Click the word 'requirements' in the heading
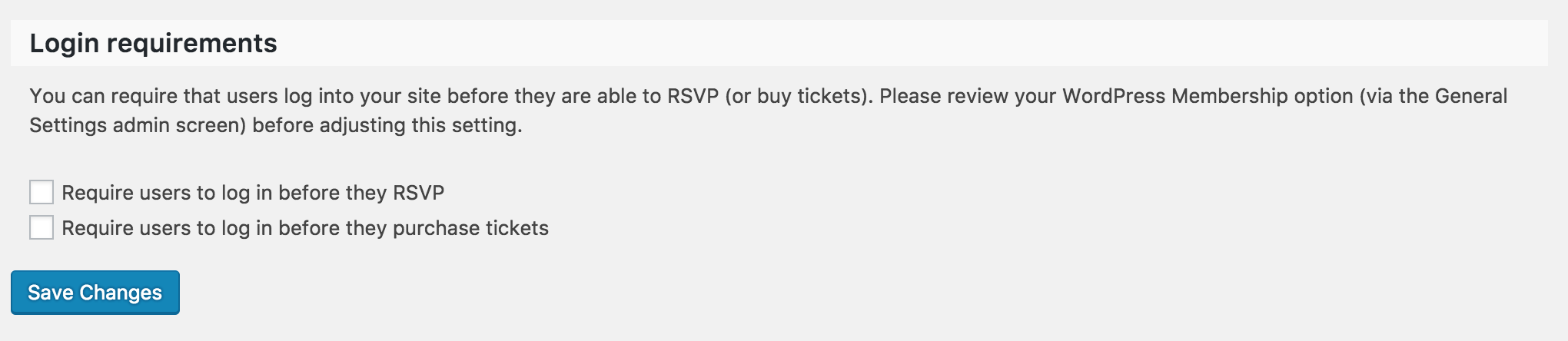Viewport: 1568px width, 341px height. pyautogui.click(x=191, y=43)
